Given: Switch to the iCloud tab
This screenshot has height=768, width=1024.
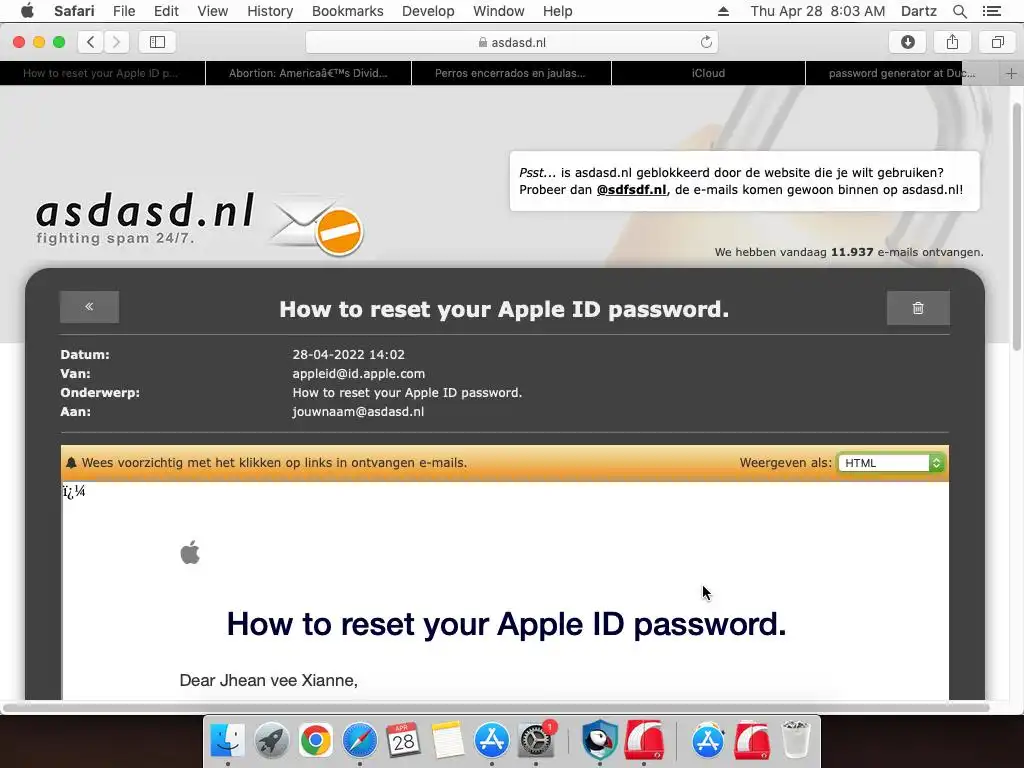Looking at the screenshot, I should coord(709,73).
